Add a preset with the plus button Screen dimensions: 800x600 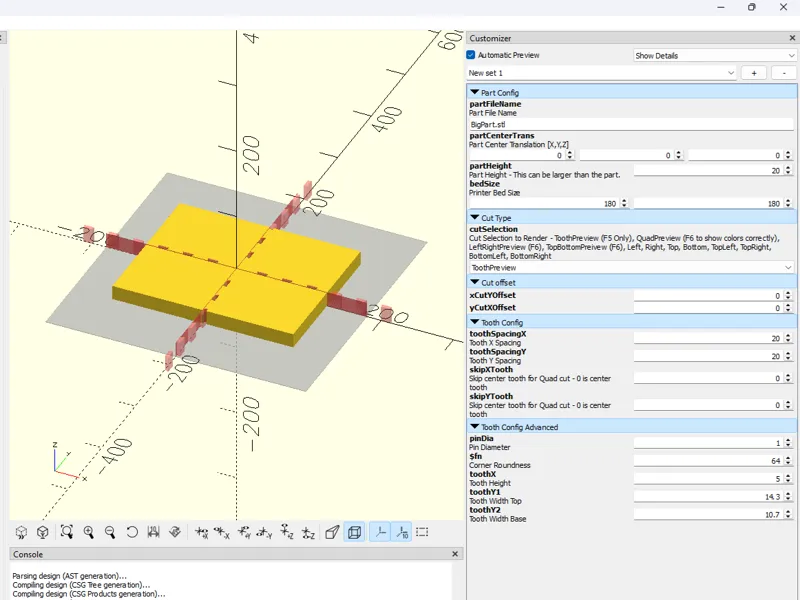754,73
